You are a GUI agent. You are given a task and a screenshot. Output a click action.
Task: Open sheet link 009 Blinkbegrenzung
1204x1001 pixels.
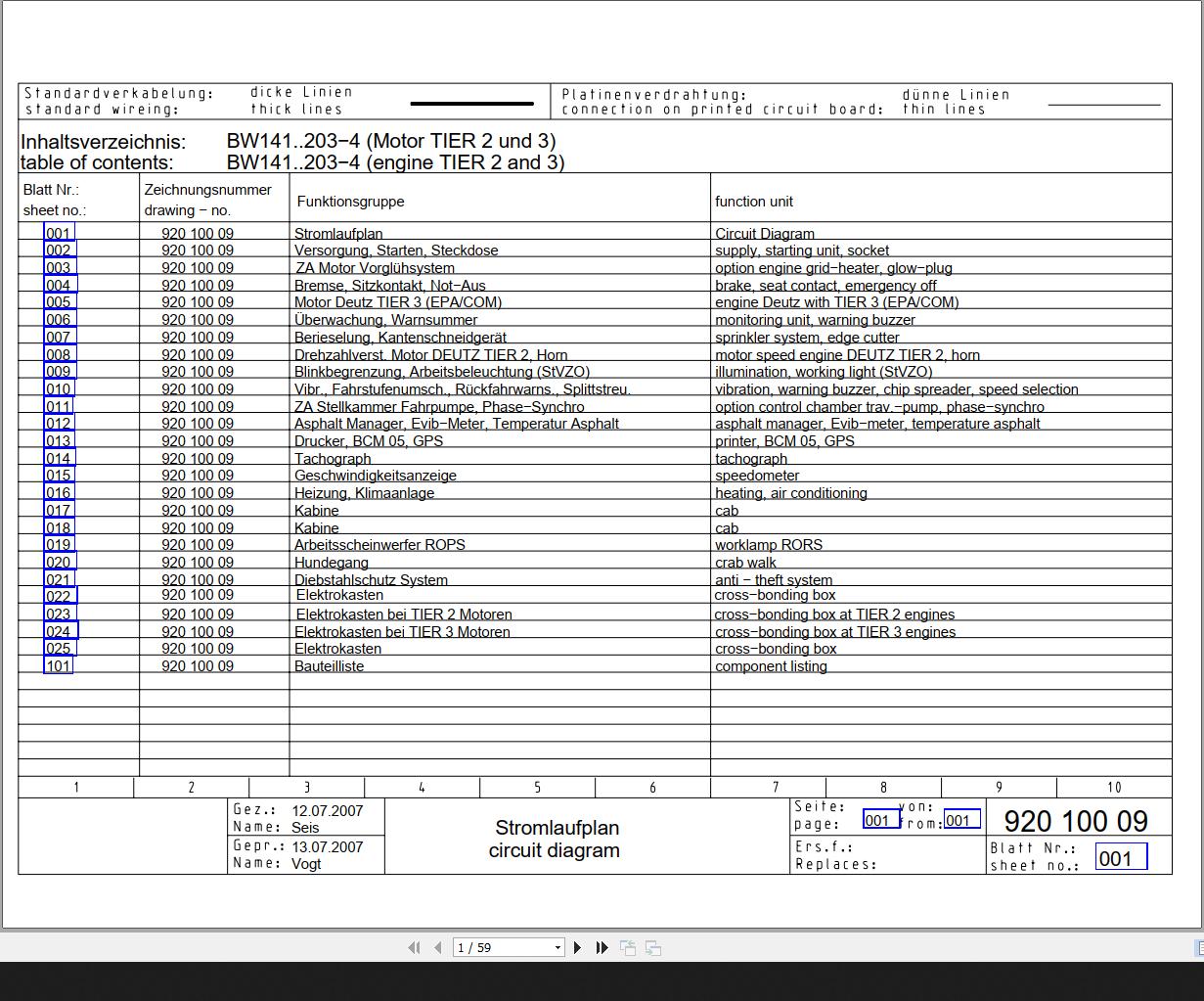pos(59,371)
